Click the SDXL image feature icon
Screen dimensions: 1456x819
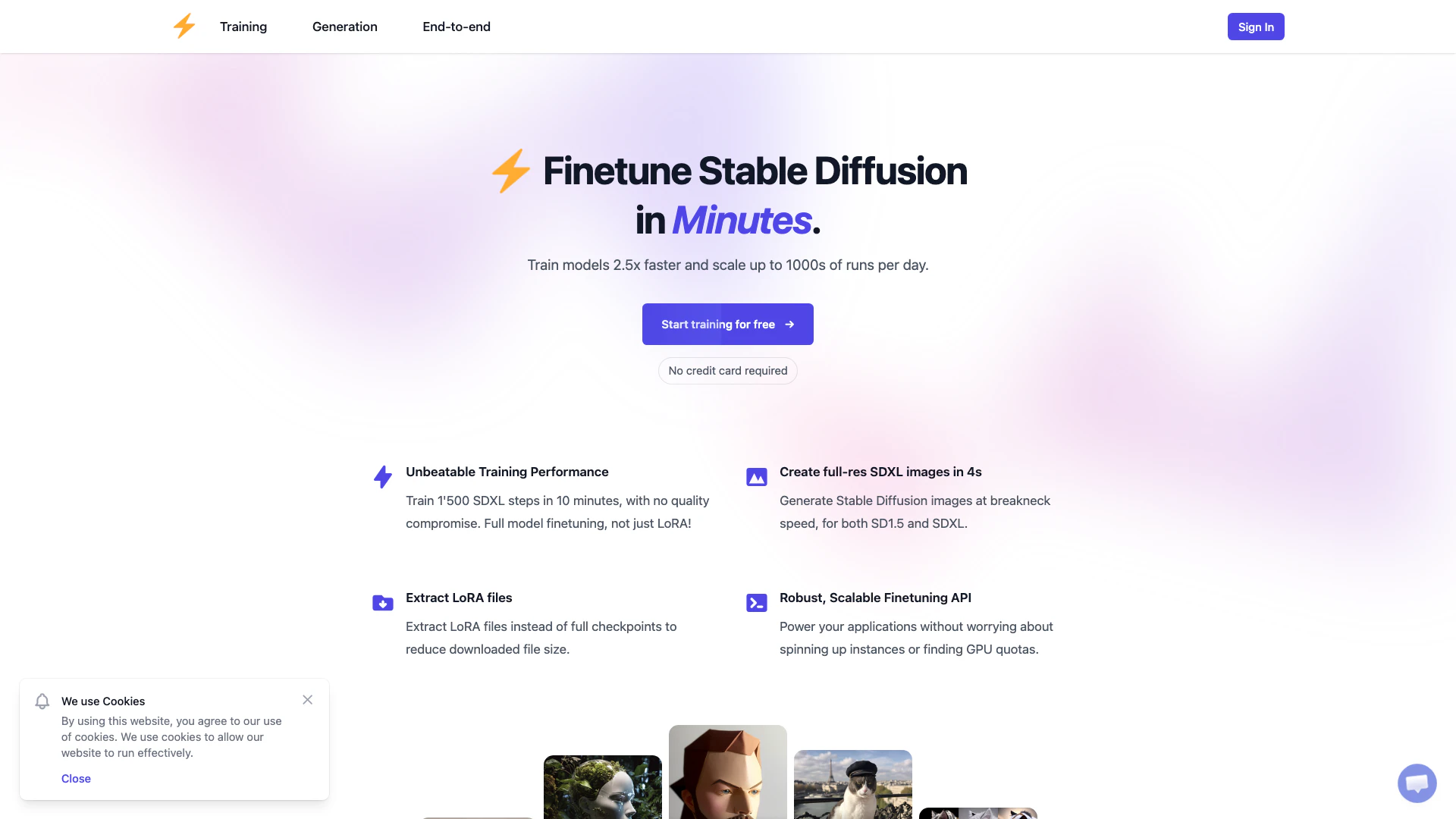756,477
